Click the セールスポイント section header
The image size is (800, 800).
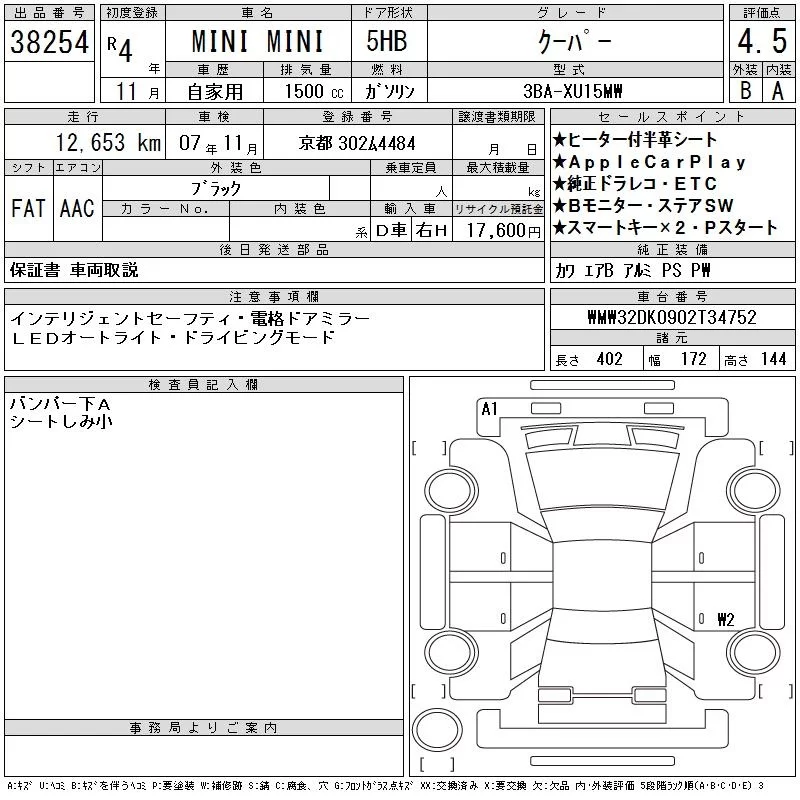pos(672,117)
